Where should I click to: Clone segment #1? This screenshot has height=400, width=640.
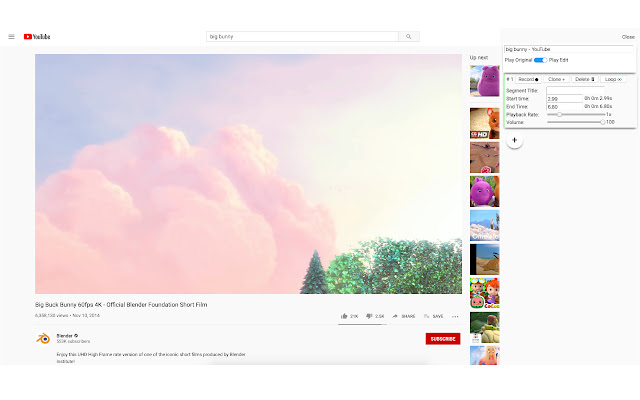556,79
